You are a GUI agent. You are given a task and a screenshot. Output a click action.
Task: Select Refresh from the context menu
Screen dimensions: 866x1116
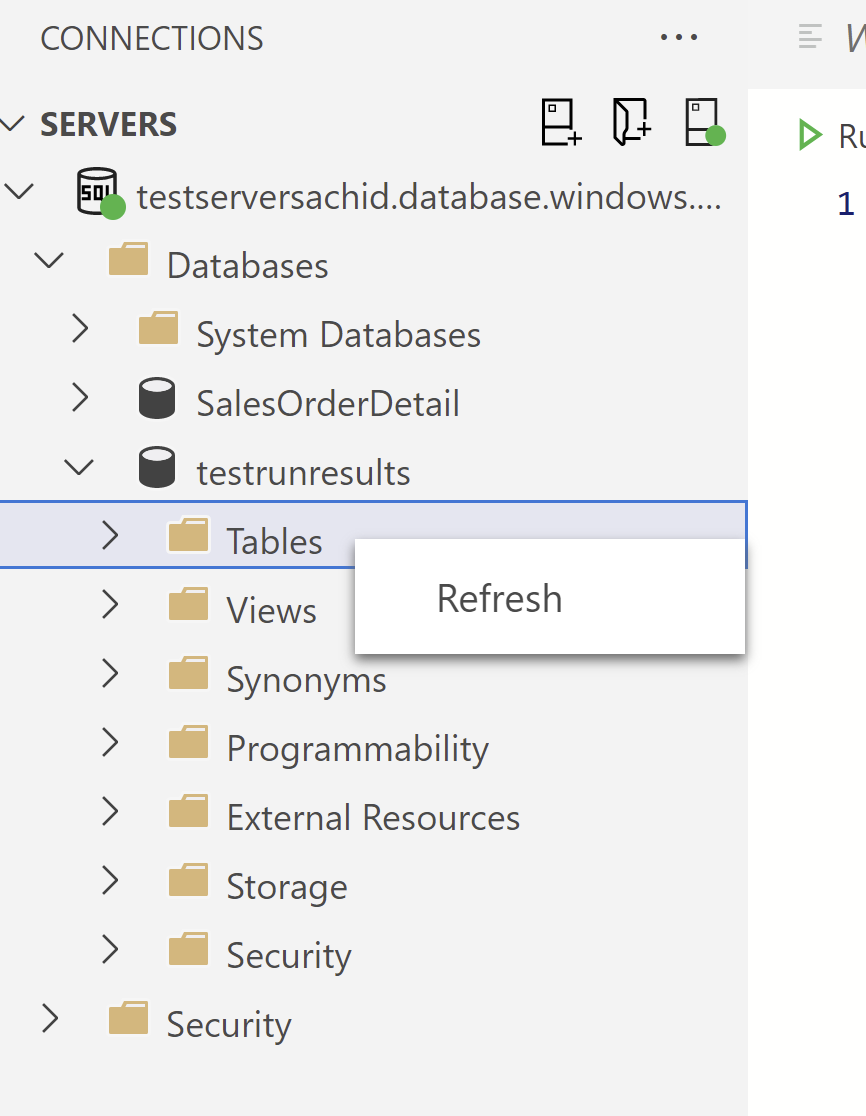(498, 597)
